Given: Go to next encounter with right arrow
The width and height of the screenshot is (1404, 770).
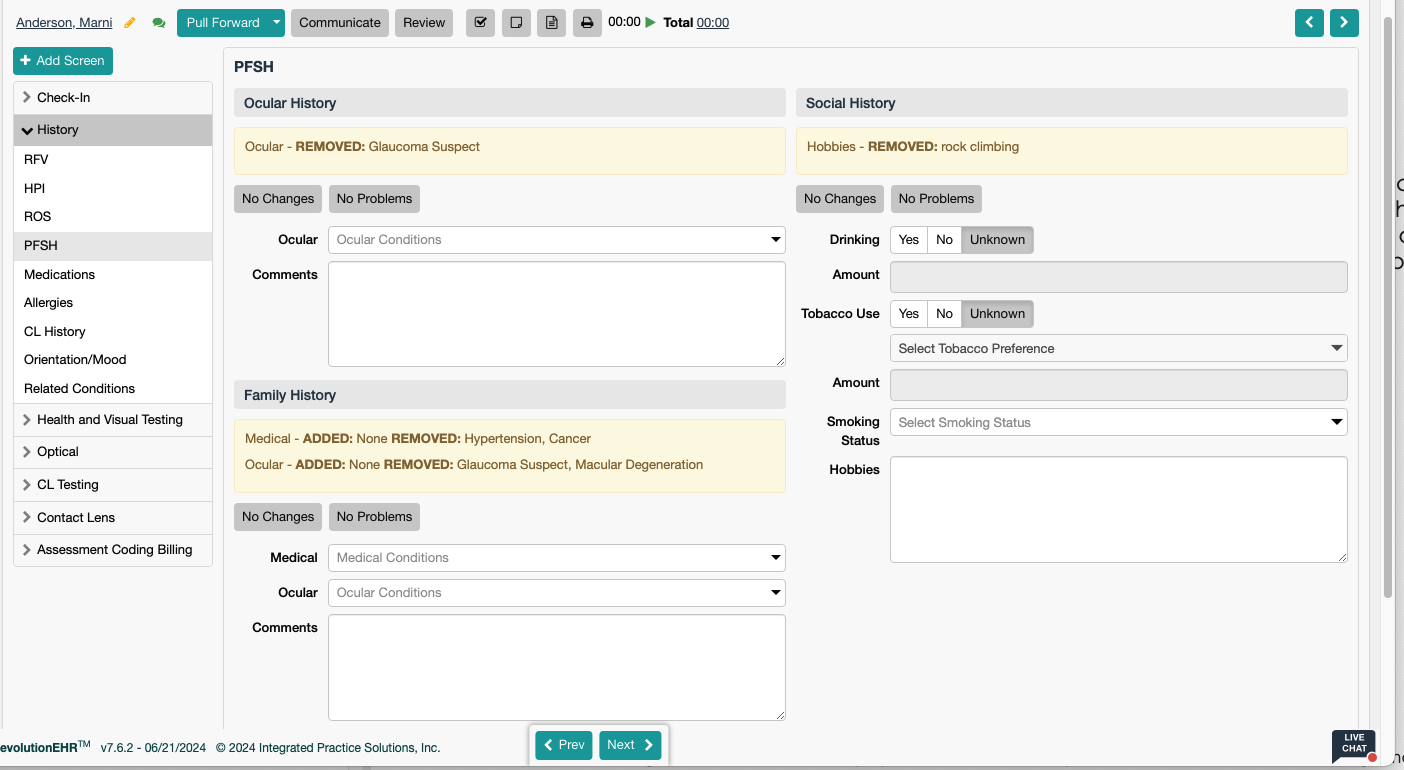Looking at the screenshot, I should click(x=1344, y=22).
